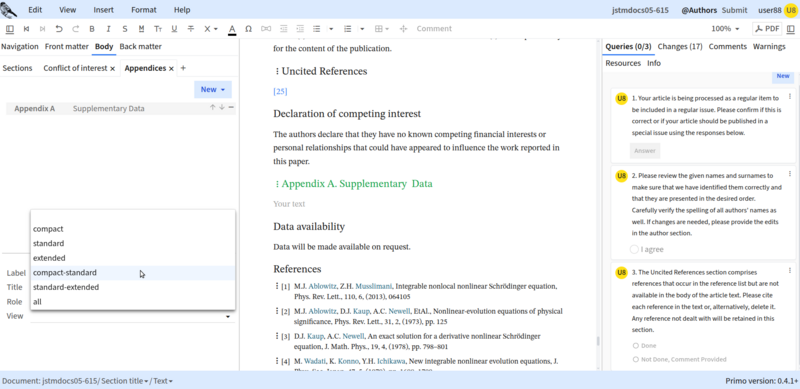Open the Edit menu
This screenshot has width=800, height=389.
(x=35, y=10)
